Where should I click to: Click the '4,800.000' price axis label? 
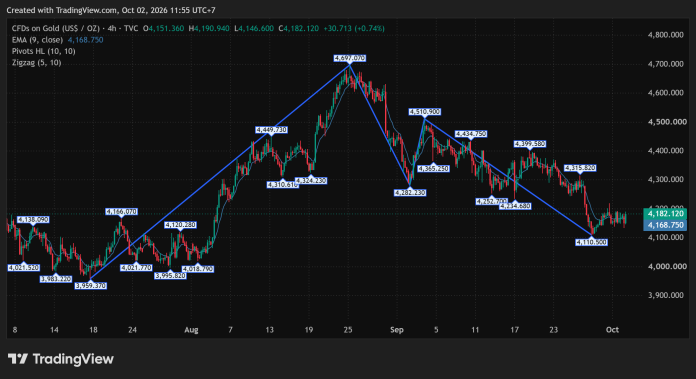pos(665,35)
